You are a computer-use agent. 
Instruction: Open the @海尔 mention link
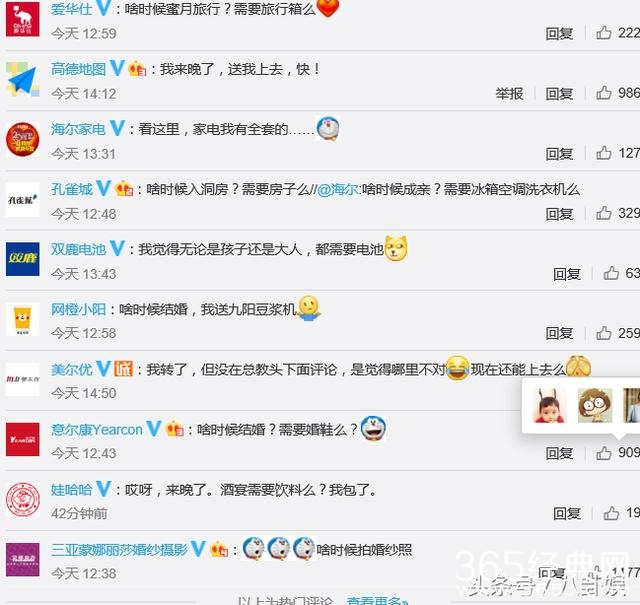point(338,189)
